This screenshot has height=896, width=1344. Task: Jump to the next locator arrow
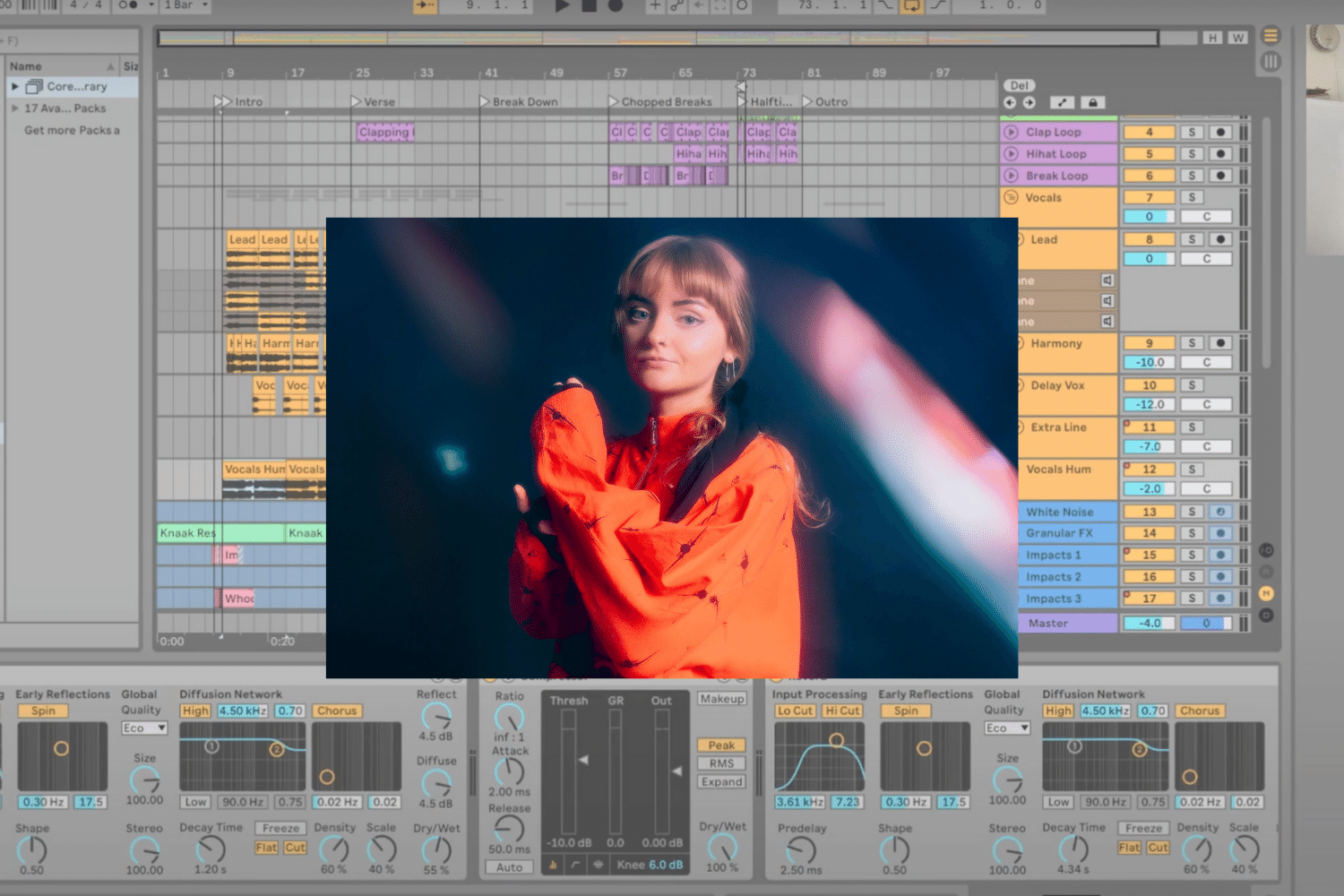pos(1029,103)
